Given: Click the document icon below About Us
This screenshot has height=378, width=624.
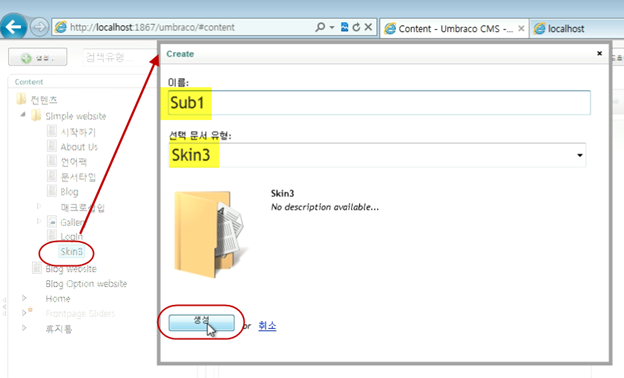Looking at the screenshot, I should (x=52, y=161).
